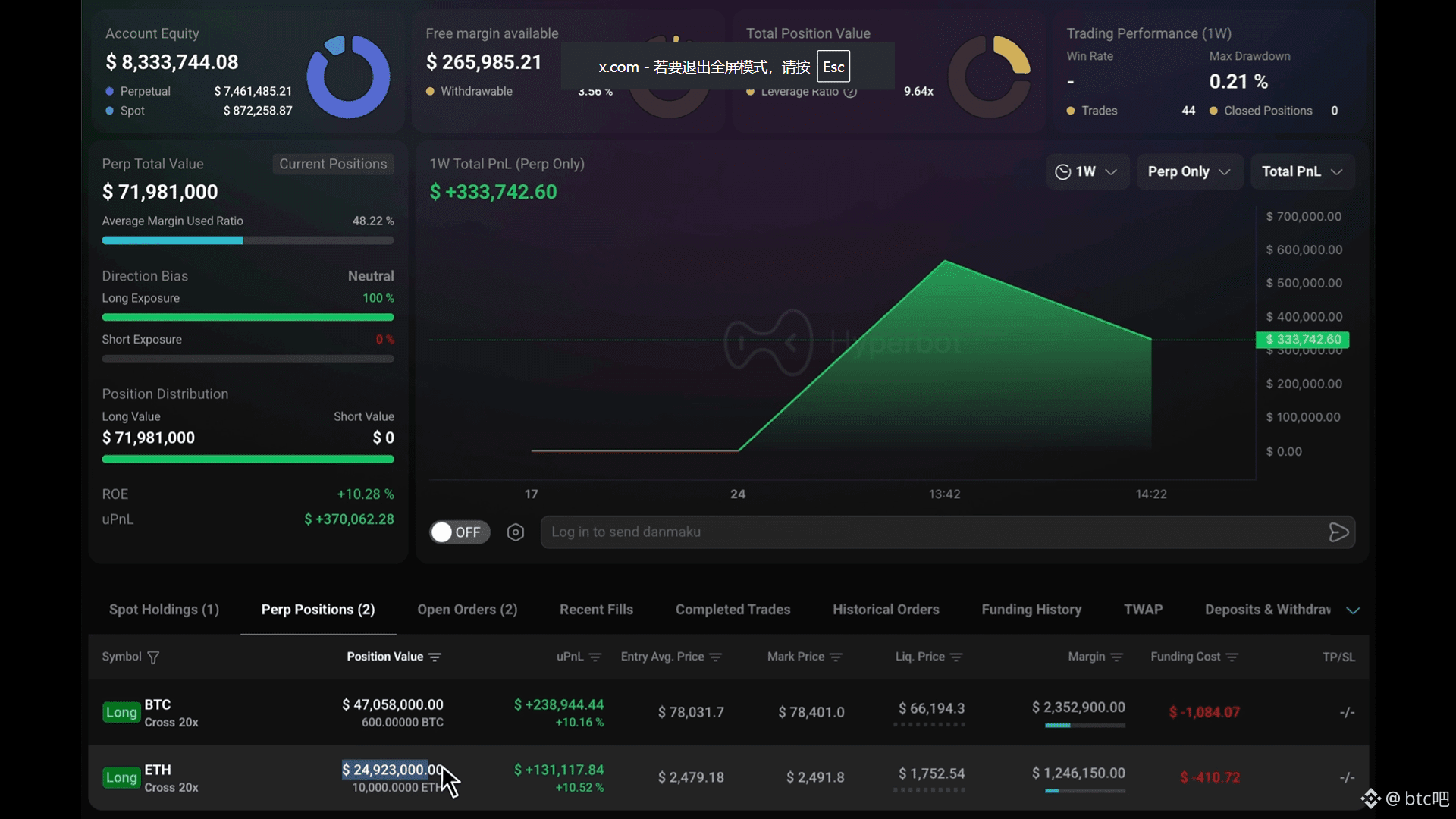Open the Total PnL dropdown
This screenshot has width=1456, height=819.
click(1303, 171)
